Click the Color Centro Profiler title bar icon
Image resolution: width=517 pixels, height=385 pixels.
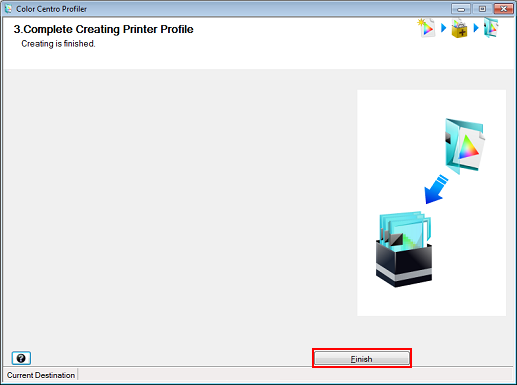pos(8,9)
